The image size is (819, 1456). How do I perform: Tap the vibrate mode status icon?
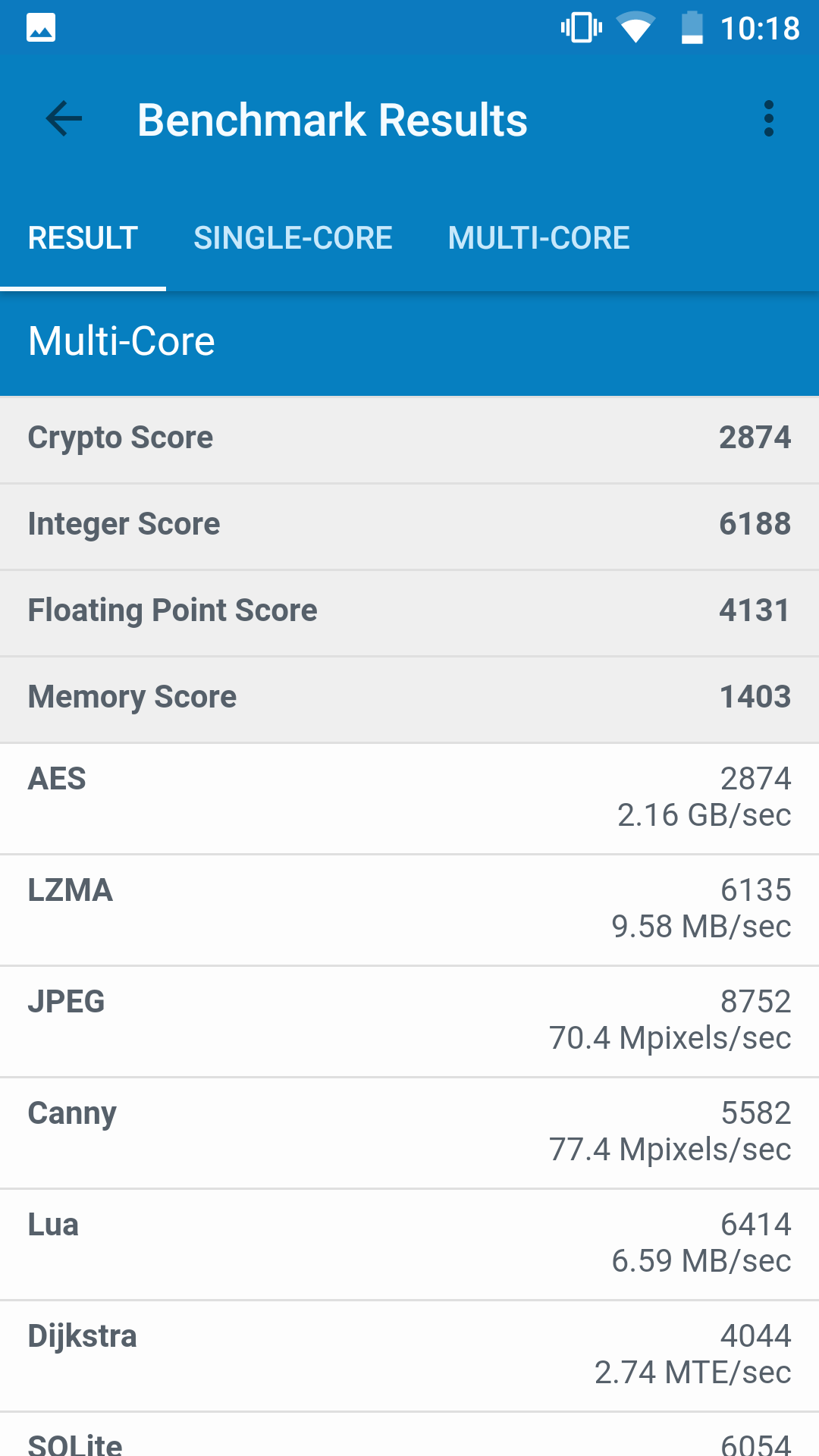(x=582, y=28)
